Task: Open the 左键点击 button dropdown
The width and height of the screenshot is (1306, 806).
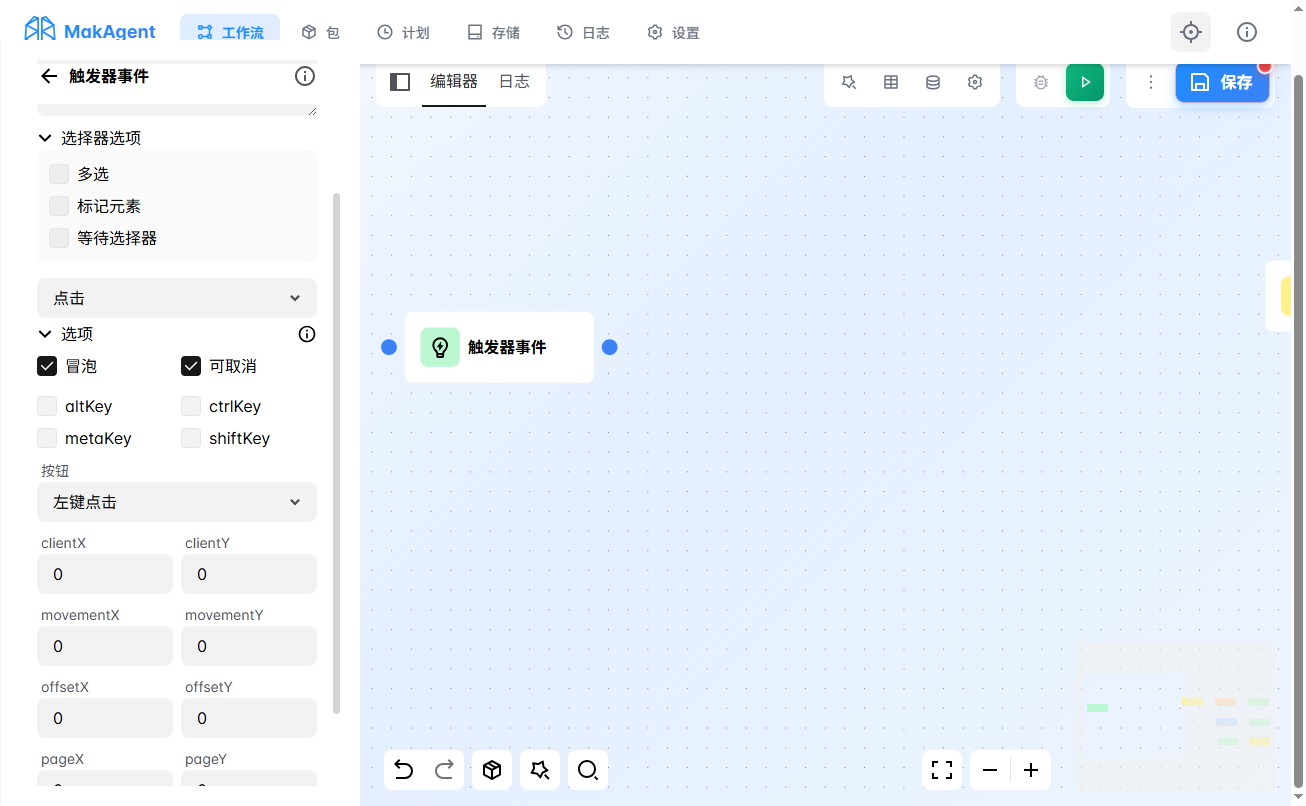Action: pyautogui.click(x=177, y=502)
